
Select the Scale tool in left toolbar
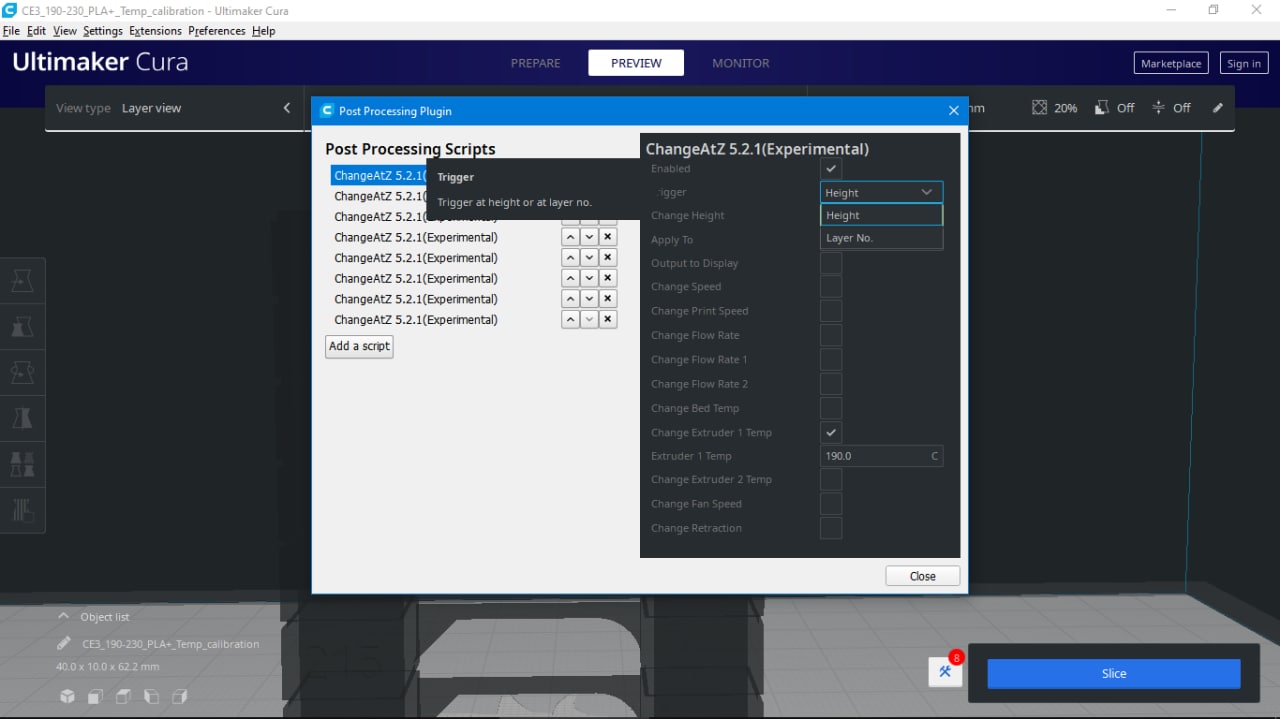pyautogui.click(x=22, y=327)
